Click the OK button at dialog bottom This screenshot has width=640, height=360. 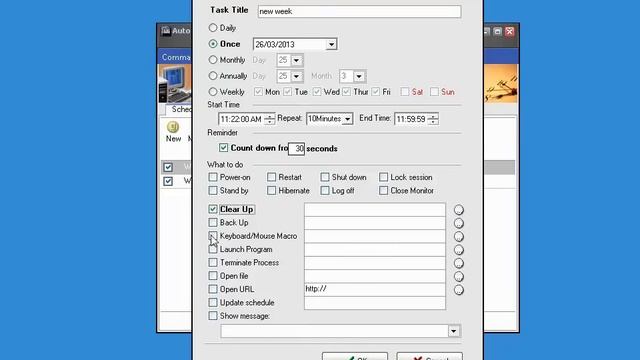[355, 356]
